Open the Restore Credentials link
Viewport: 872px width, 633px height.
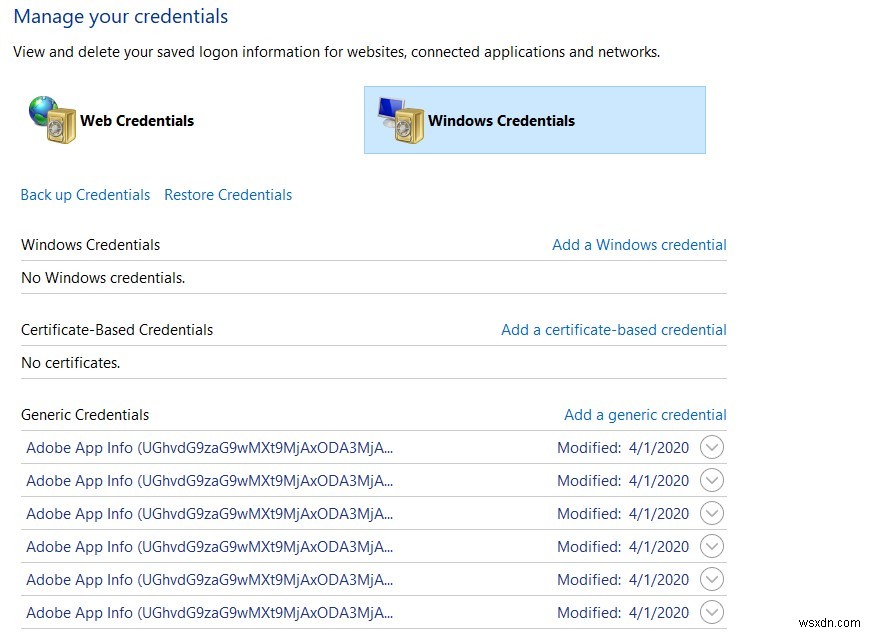(228, 195)
